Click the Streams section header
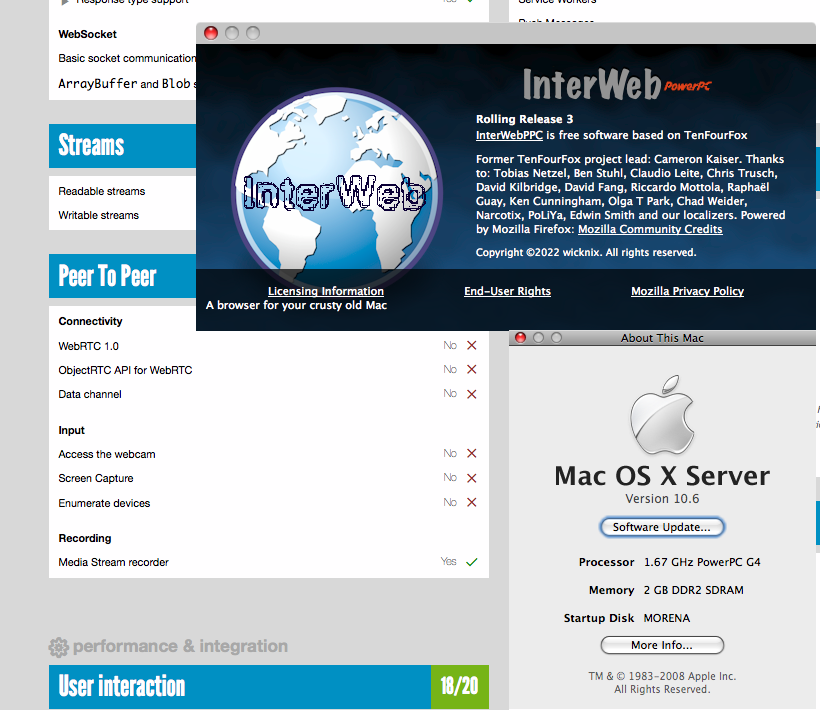 pos(122,146)
